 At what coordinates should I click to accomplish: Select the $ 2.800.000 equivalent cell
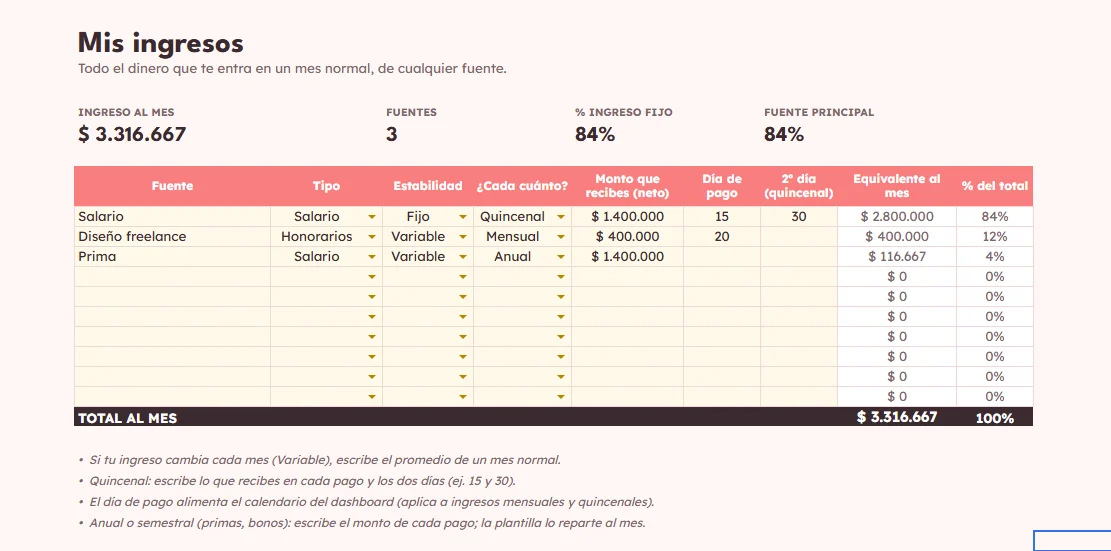pos(896,217)
